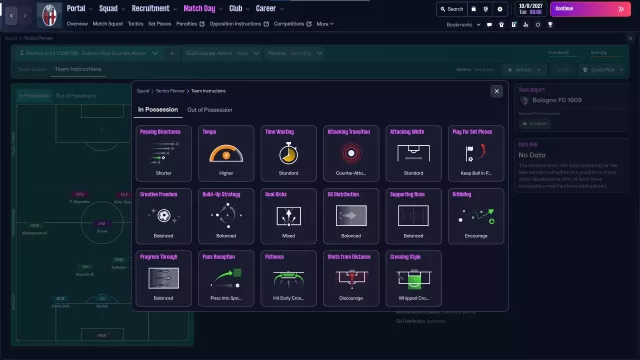Click the Search field

[x=452, y=9]
